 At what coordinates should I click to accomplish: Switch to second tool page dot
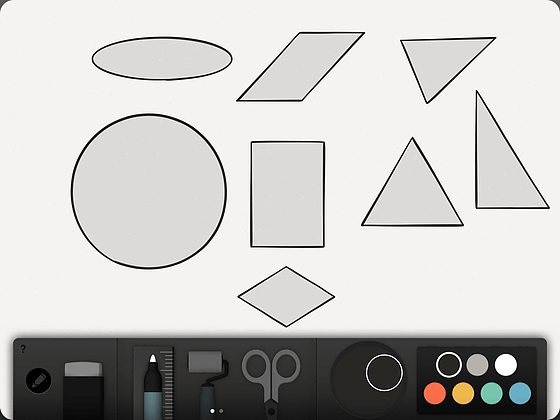coord(221,411)
